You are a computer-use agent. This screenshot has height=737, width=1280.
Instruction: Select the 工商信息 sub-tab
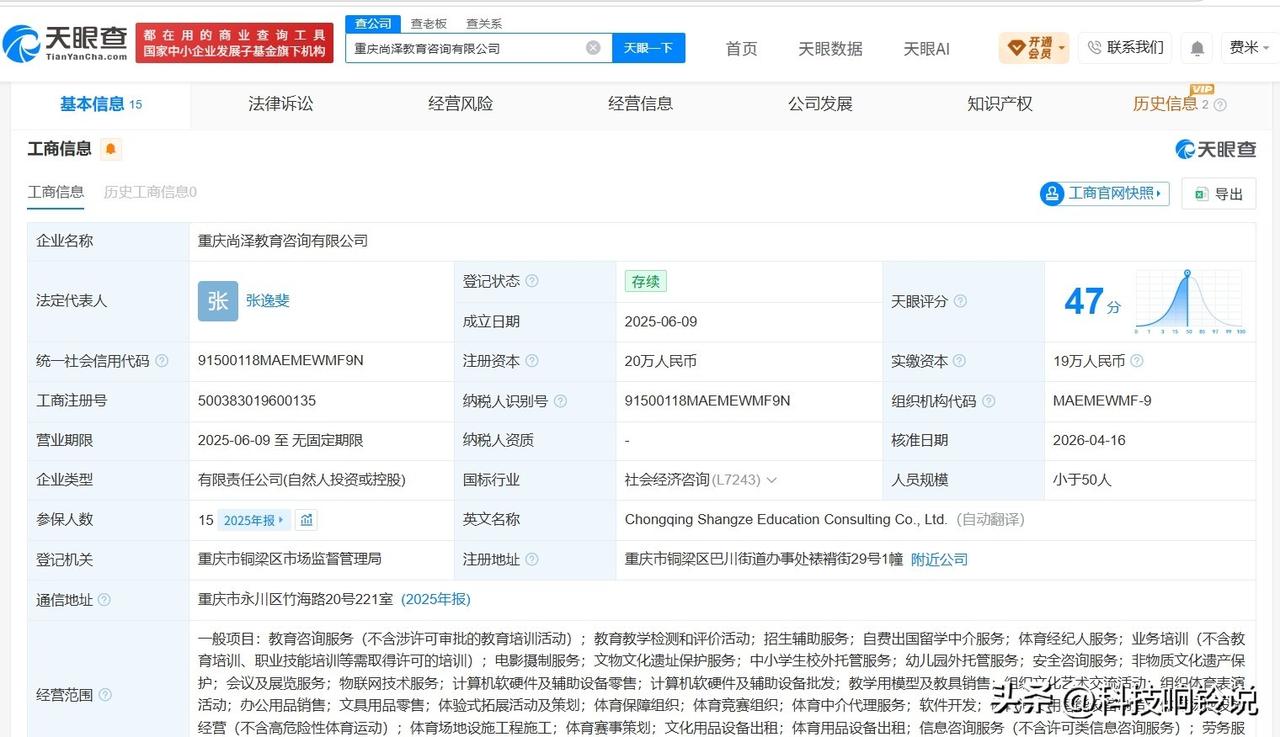pyautogui.click(x=56, y=192)
